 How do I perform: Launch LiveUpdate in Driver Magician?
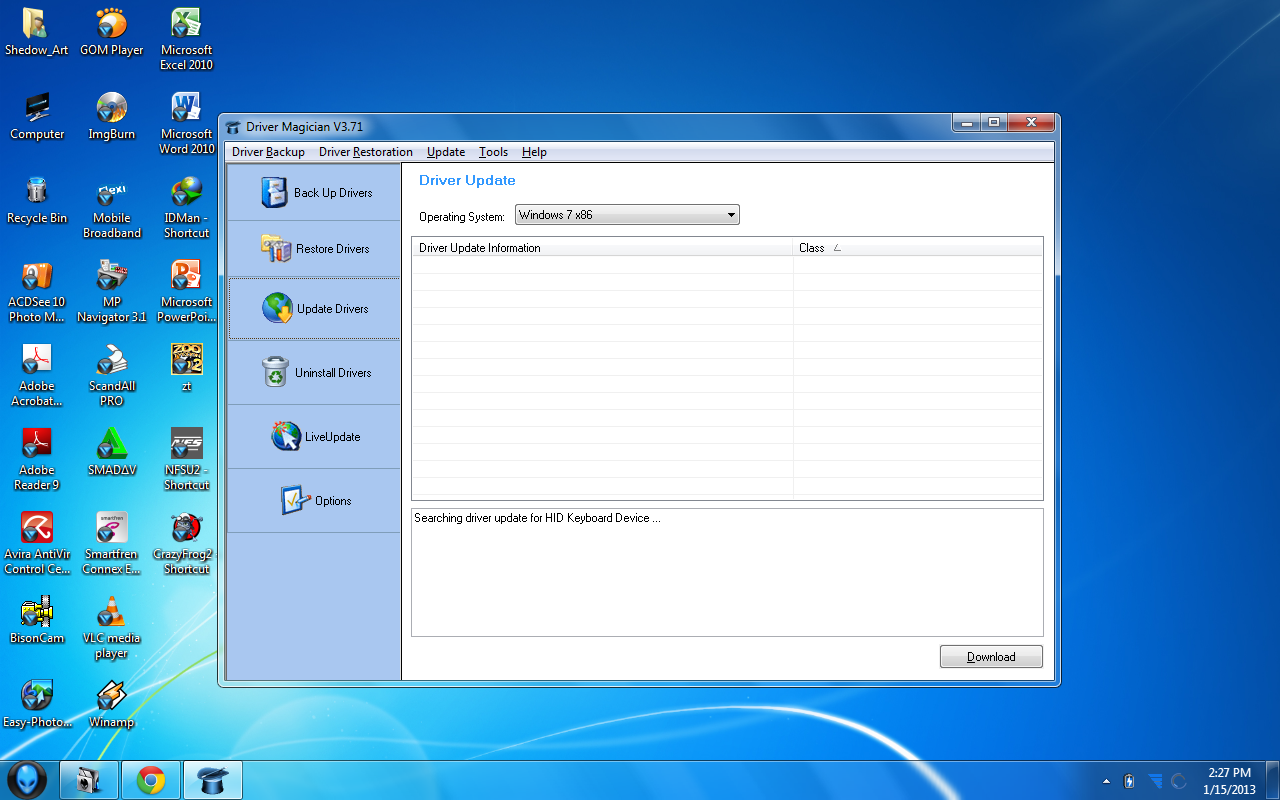[314, 436]
